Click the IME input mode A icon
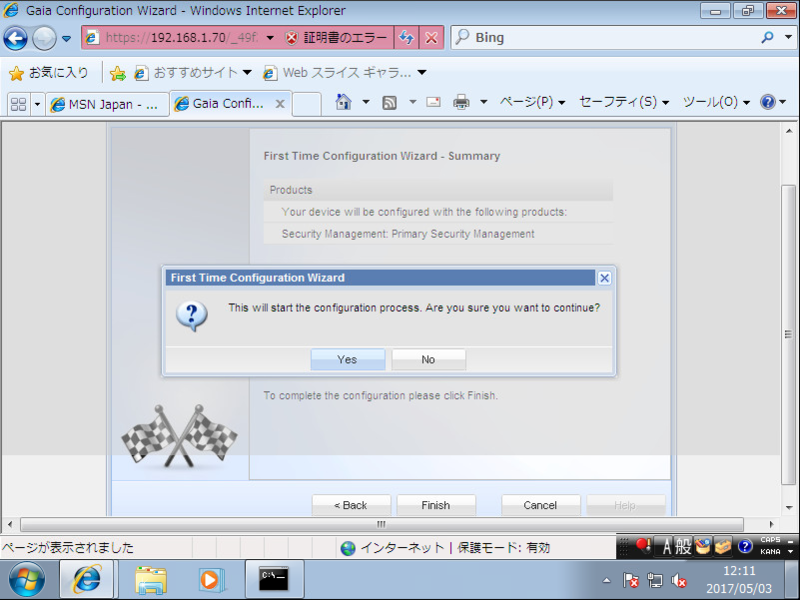Image resolution: width=800 pixels, height=600 pixels. pyautogui.click(x=666, y=547)
